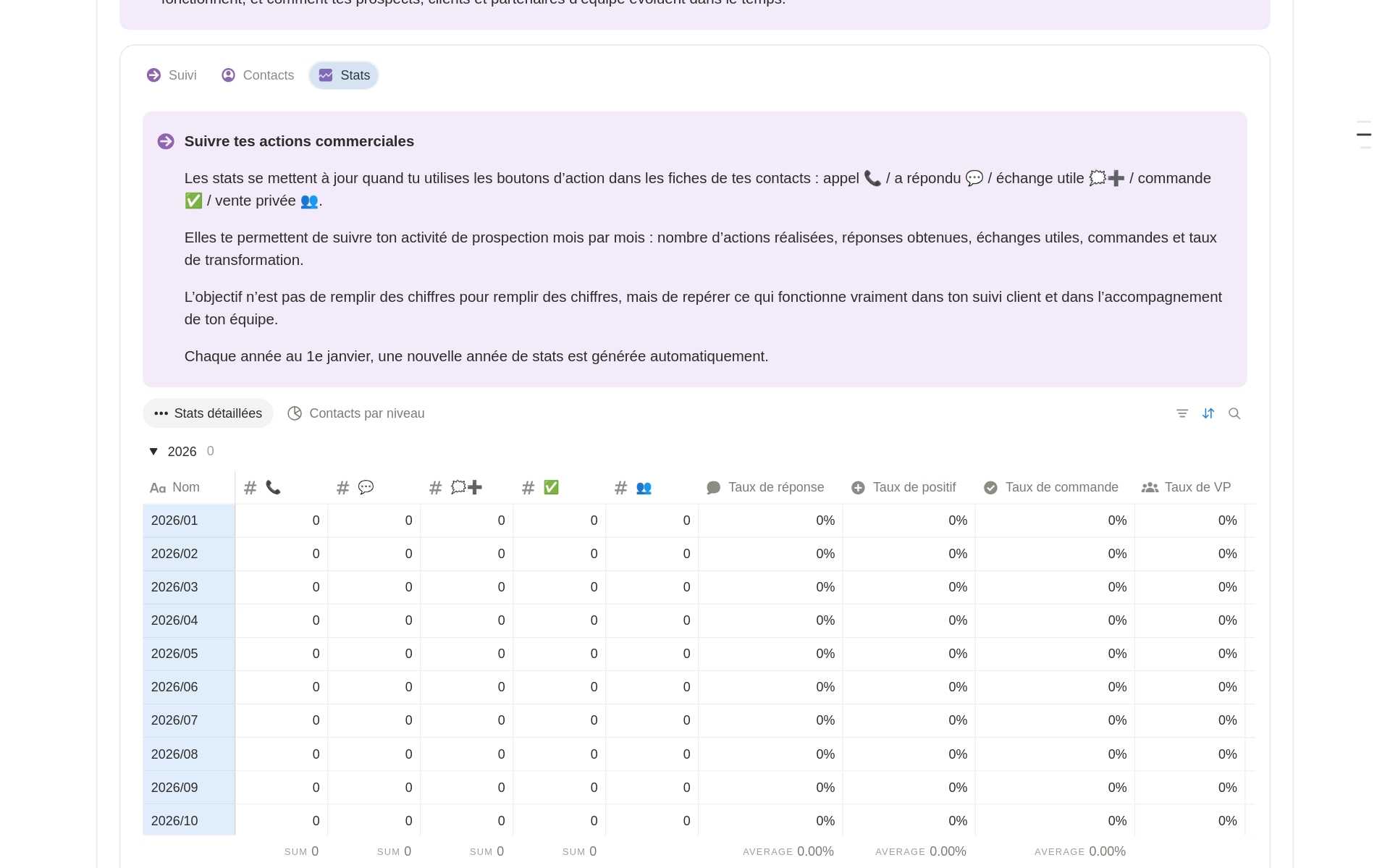
Task: Click the phone count cell in 2026/05 row
Action: coord(282,654)
